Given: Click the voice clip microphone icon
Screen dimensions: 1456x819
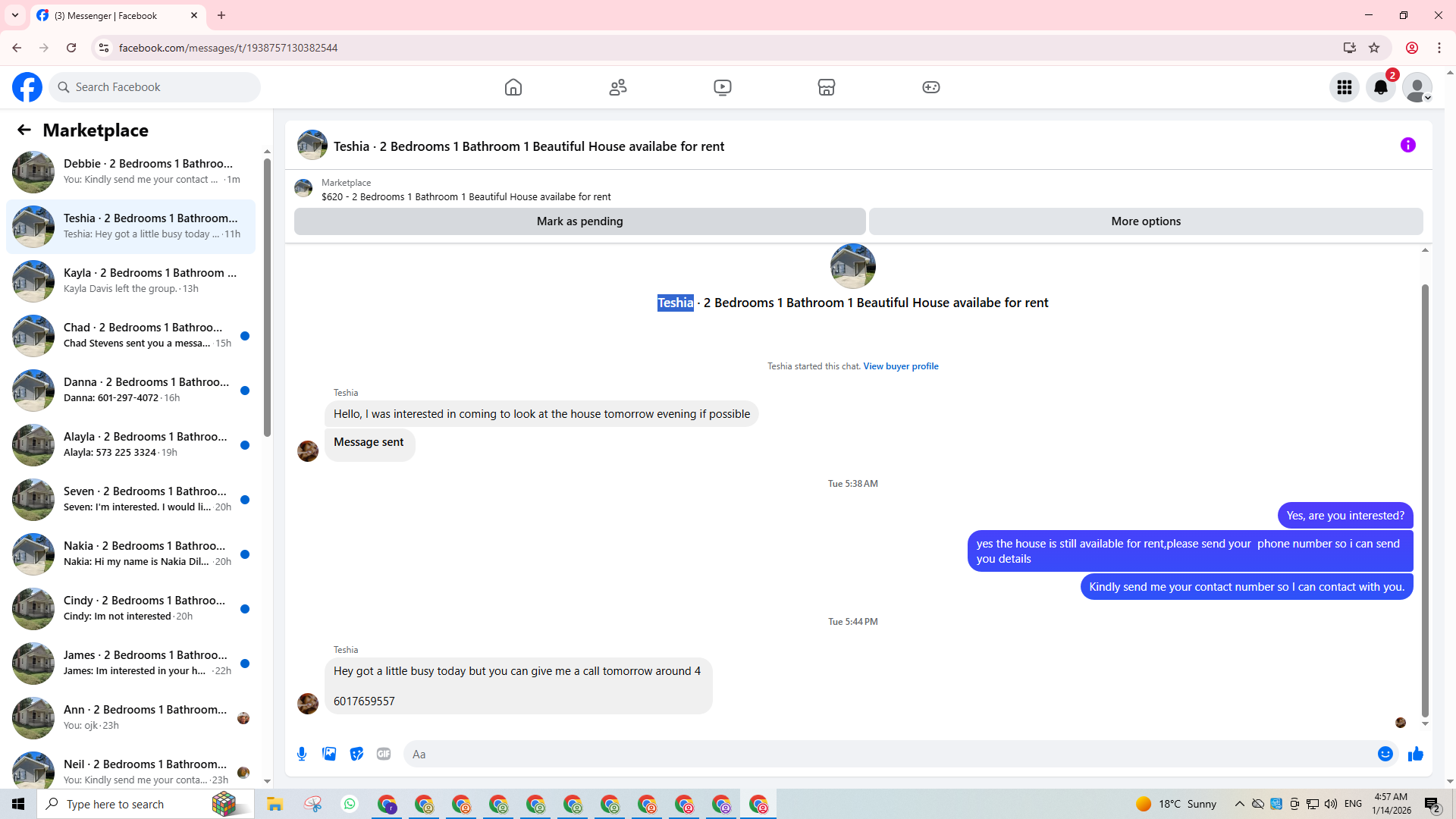Looking at the screenshot, I should (302, 754).
